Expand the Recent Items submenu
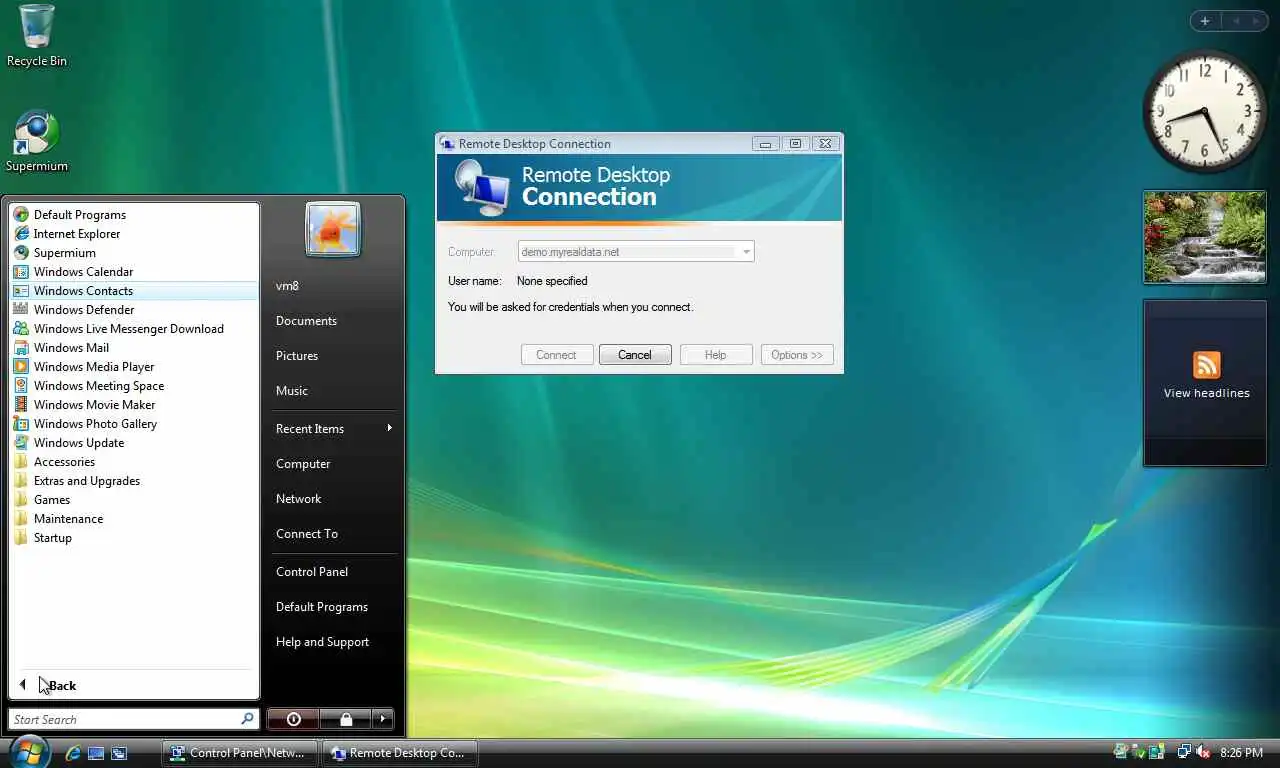 tap(332, 429)
